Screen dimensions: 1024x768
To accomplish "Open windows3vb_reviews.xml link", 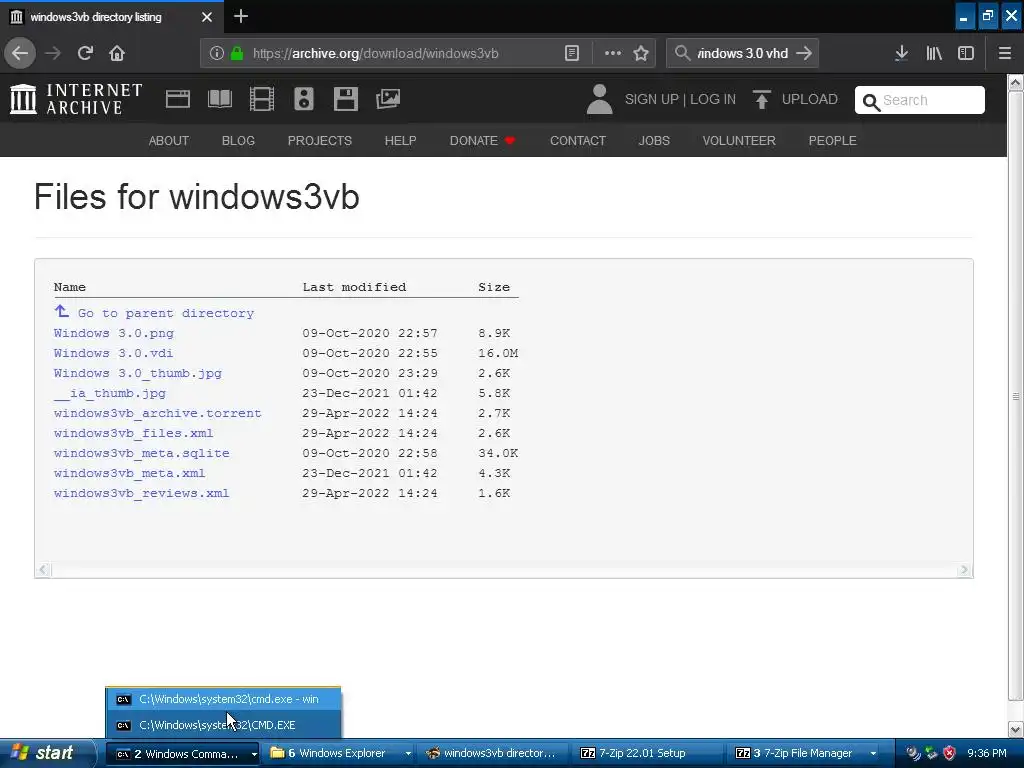I will pos(141,494).
